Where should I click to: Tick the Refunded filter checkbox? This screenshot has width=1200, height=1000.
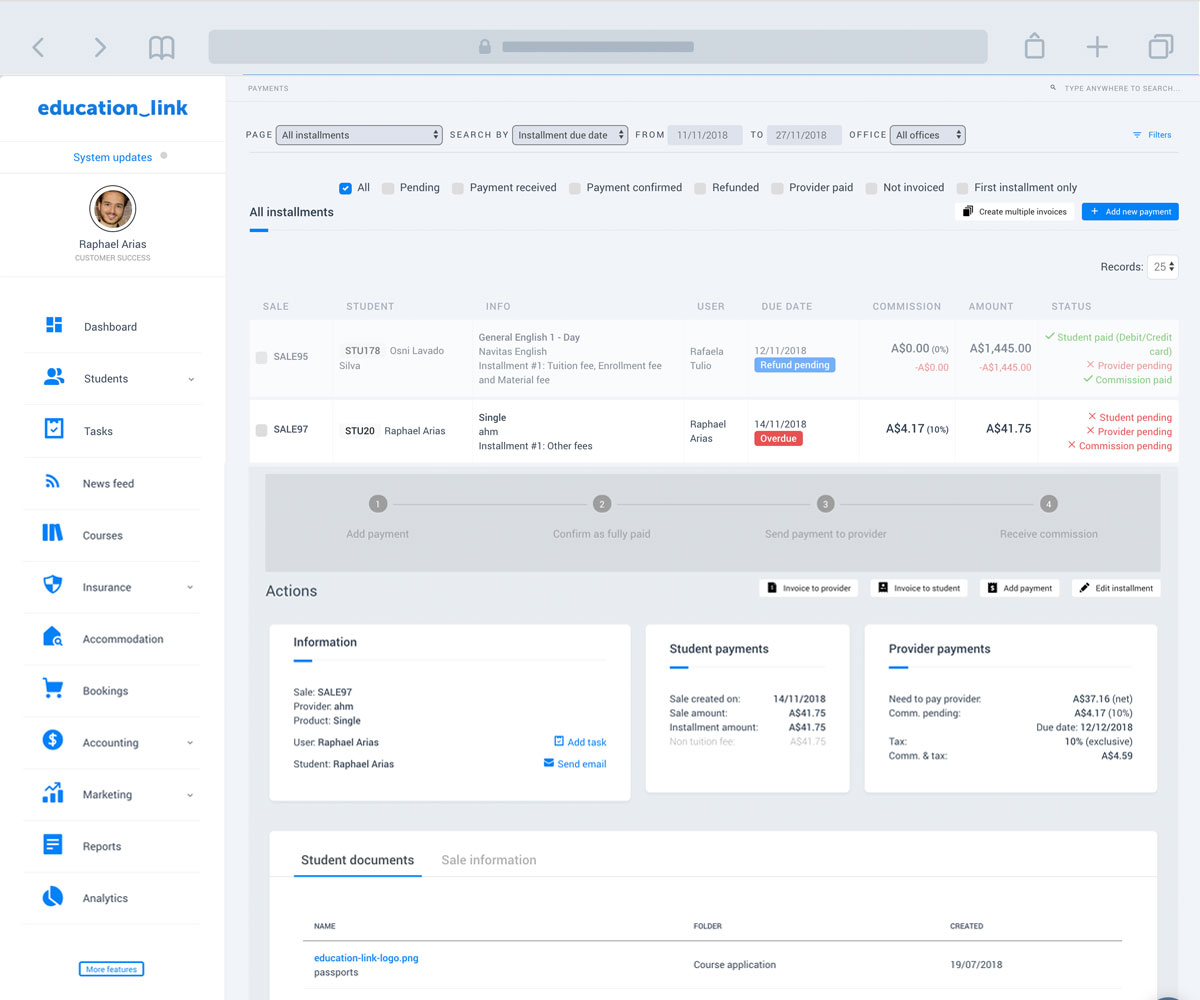pos(701,188)
